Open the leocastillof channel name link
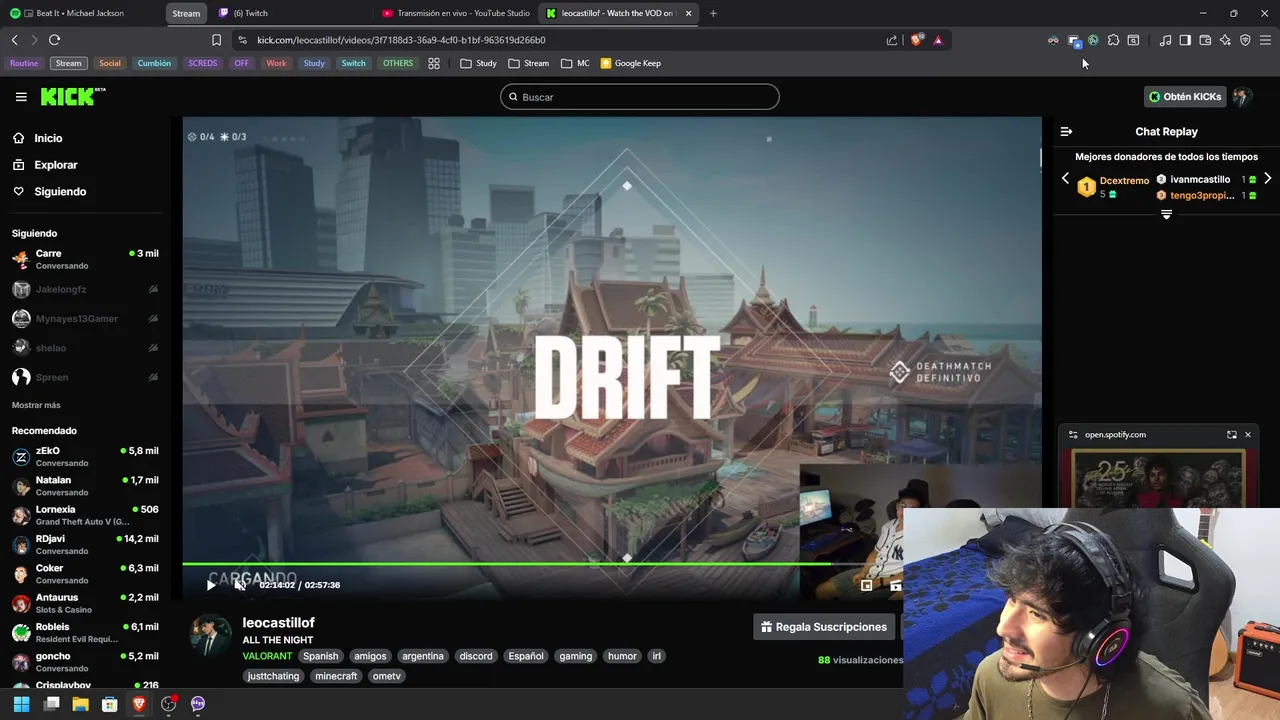Screen dimensions: 1280x720 pyautogui.click(x=278, y=622)
